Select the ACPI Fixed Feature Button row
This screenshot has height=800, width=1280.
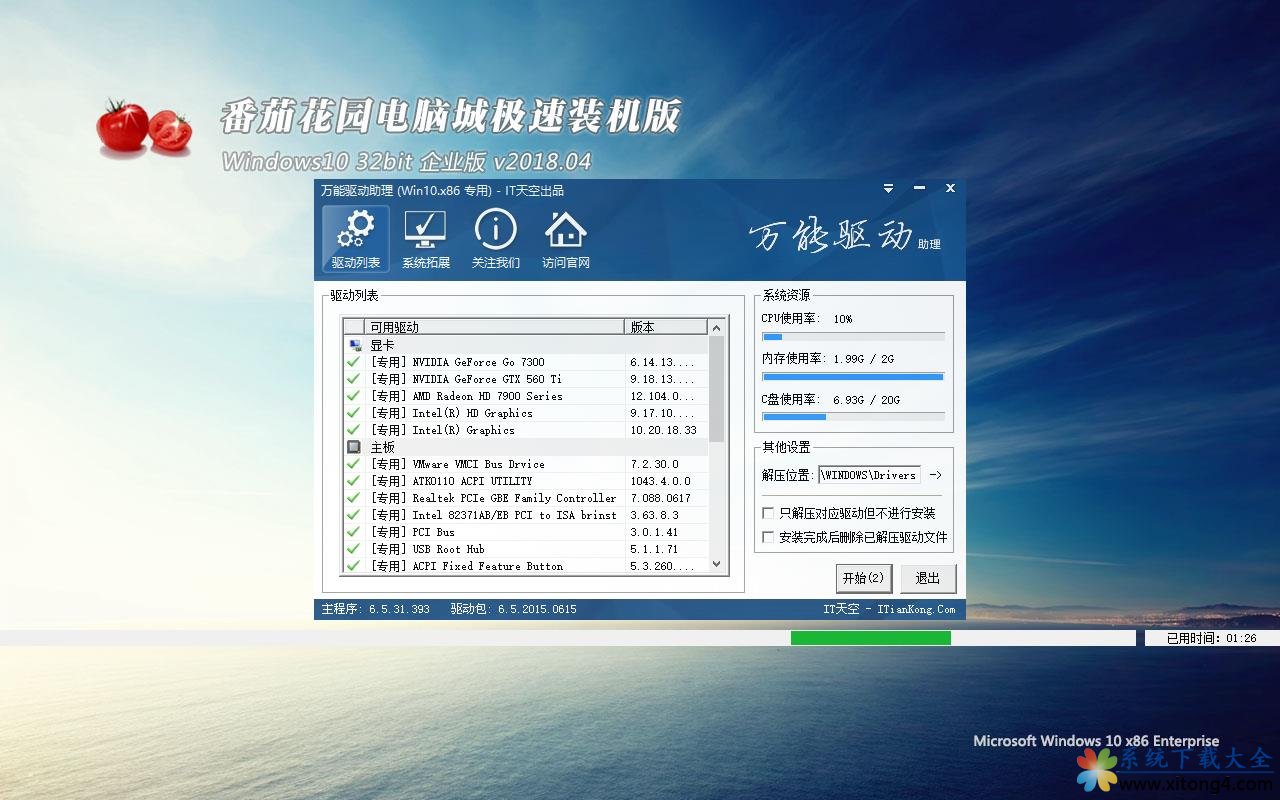point(525,566)
